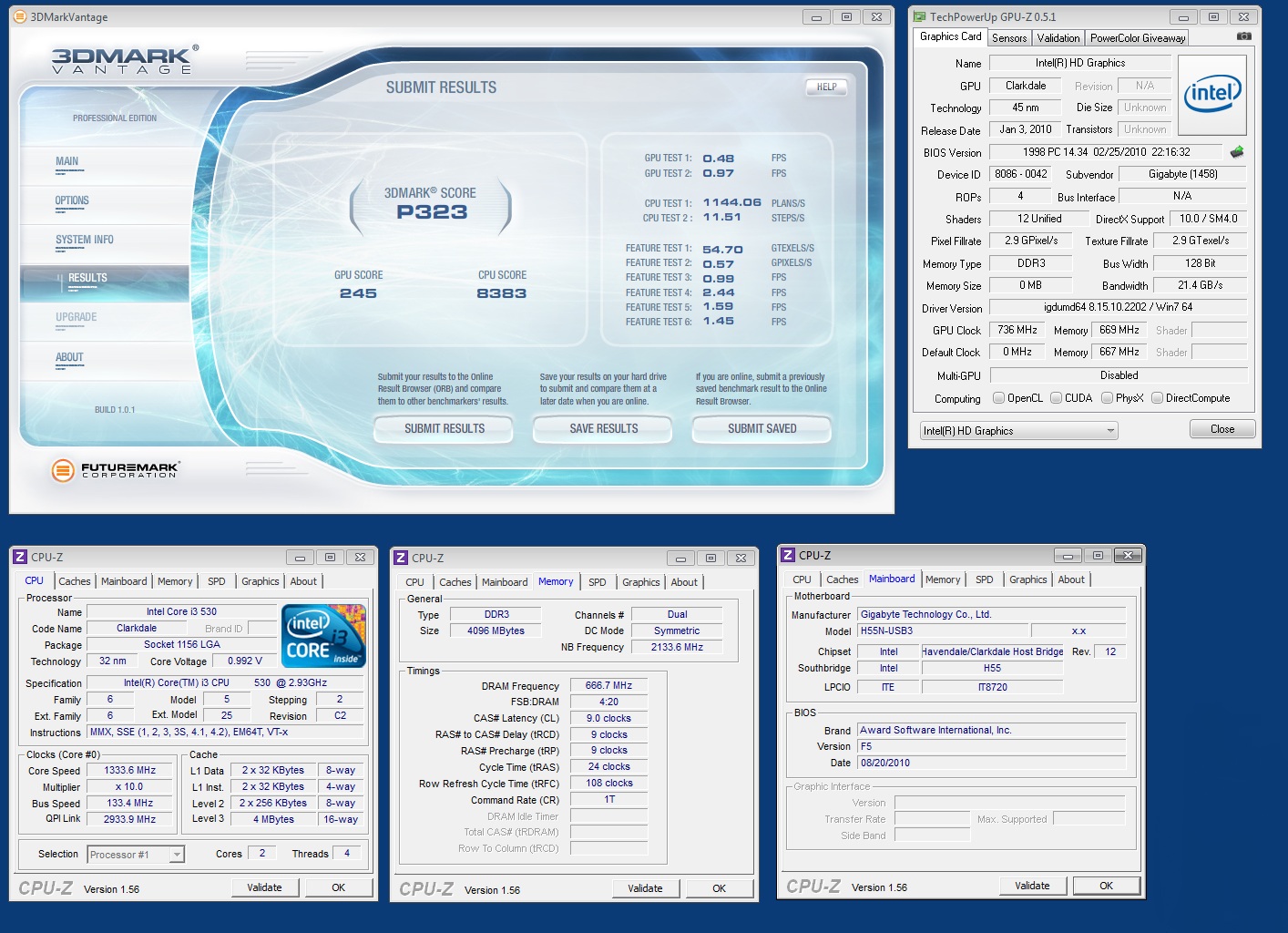Click the GPU-Z Driver Version field
The height and width of the screenshot is (933, 1288).
click(x=1119, y=308)
